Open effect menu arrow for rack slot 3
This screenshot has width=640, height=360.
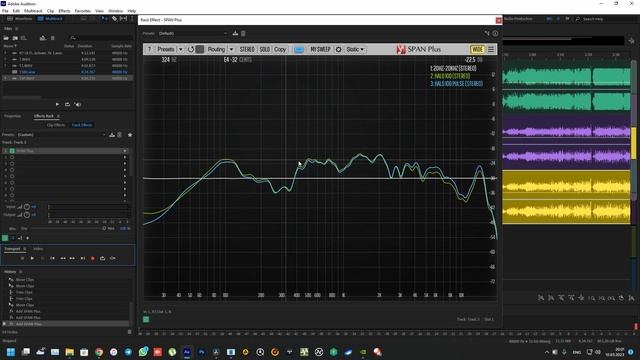(x=125, y=164)
